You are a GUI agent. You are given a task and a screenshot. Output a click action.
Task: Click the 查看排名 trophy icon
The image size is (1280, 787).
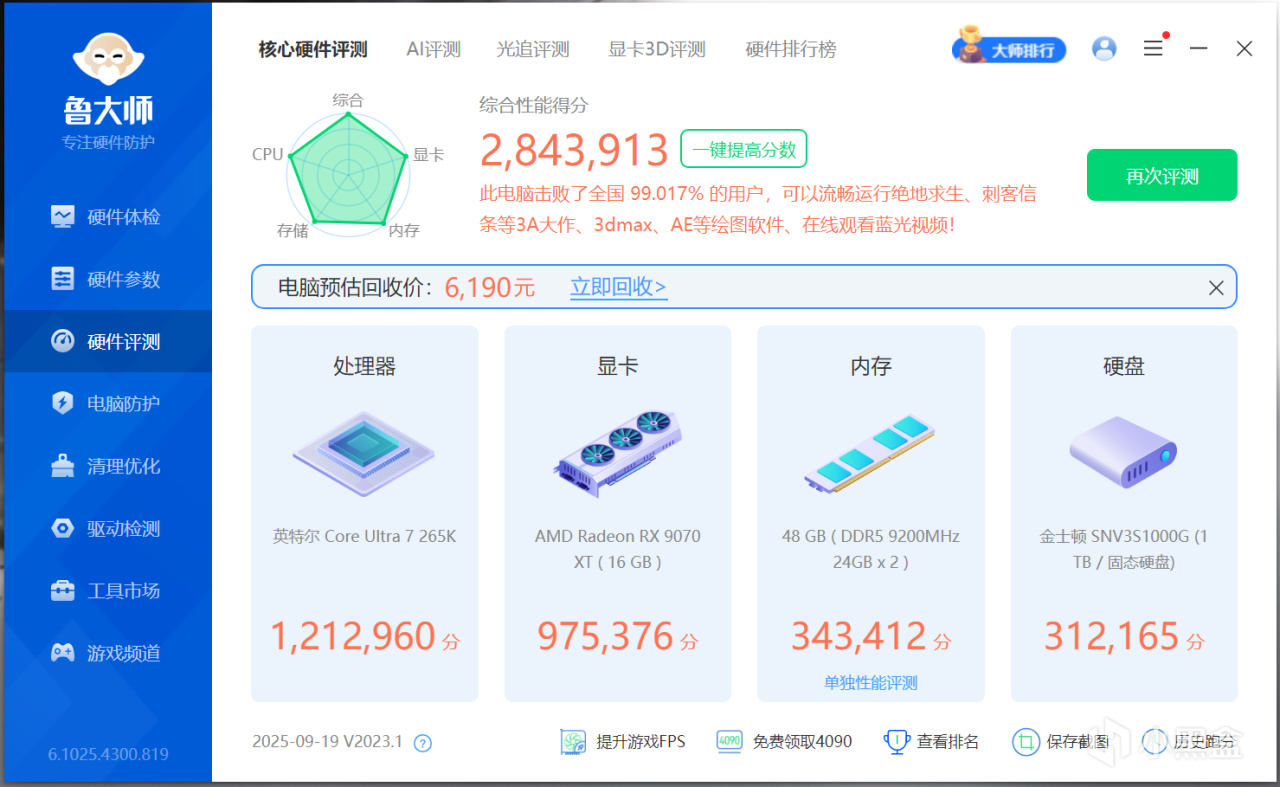point(896,742)
